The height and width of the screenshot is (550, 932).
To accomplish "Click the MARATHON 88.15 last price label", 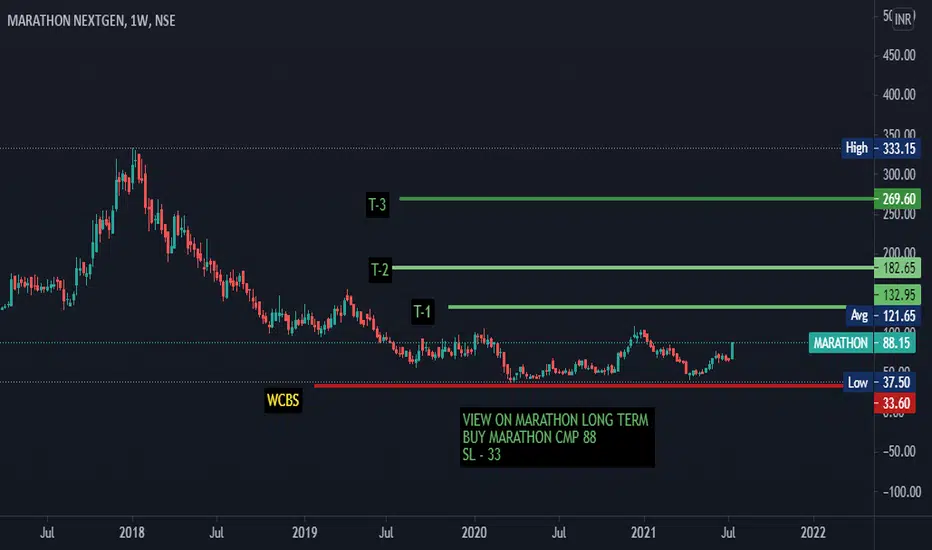I will [x=862, y=343].
